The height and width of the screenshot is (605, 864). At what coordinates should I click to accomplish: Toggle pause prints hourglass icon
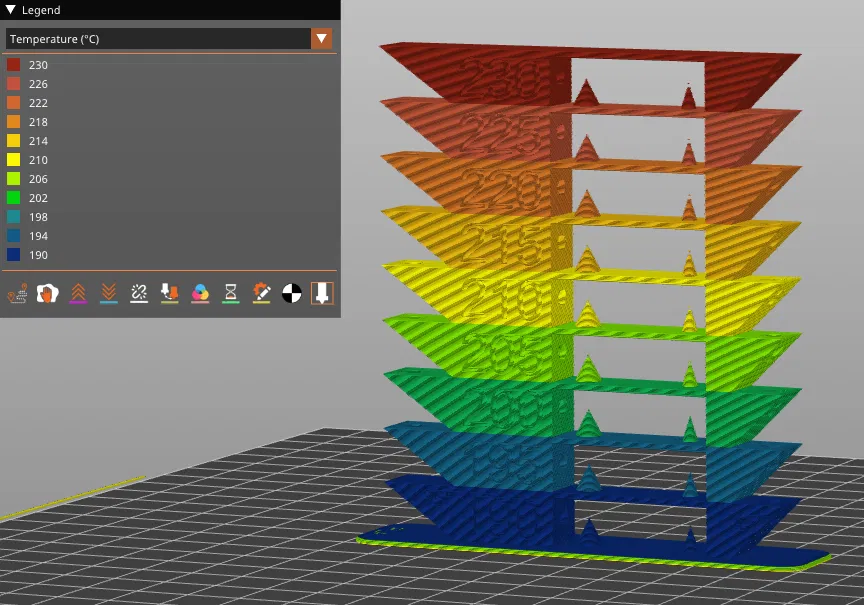click(230, 293)
